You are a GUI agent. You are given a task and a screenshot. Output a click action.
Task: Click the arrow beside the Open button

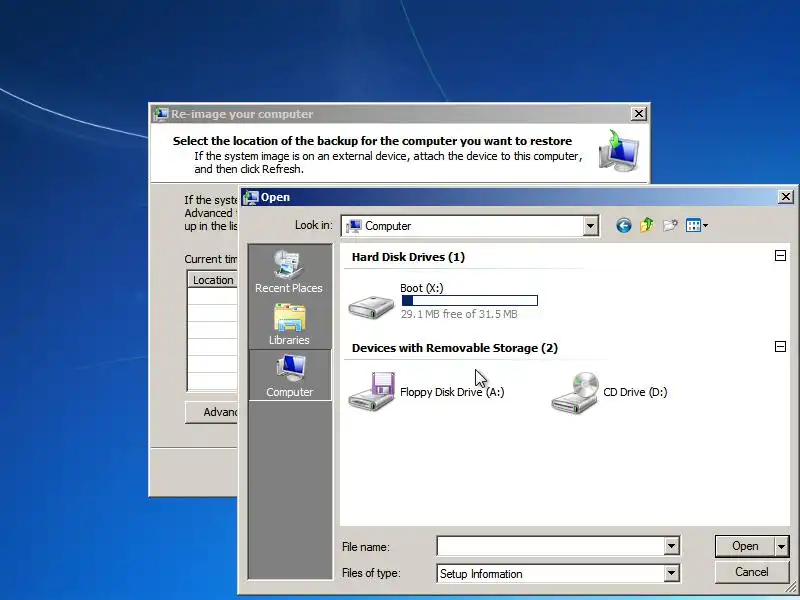[782, 546]
